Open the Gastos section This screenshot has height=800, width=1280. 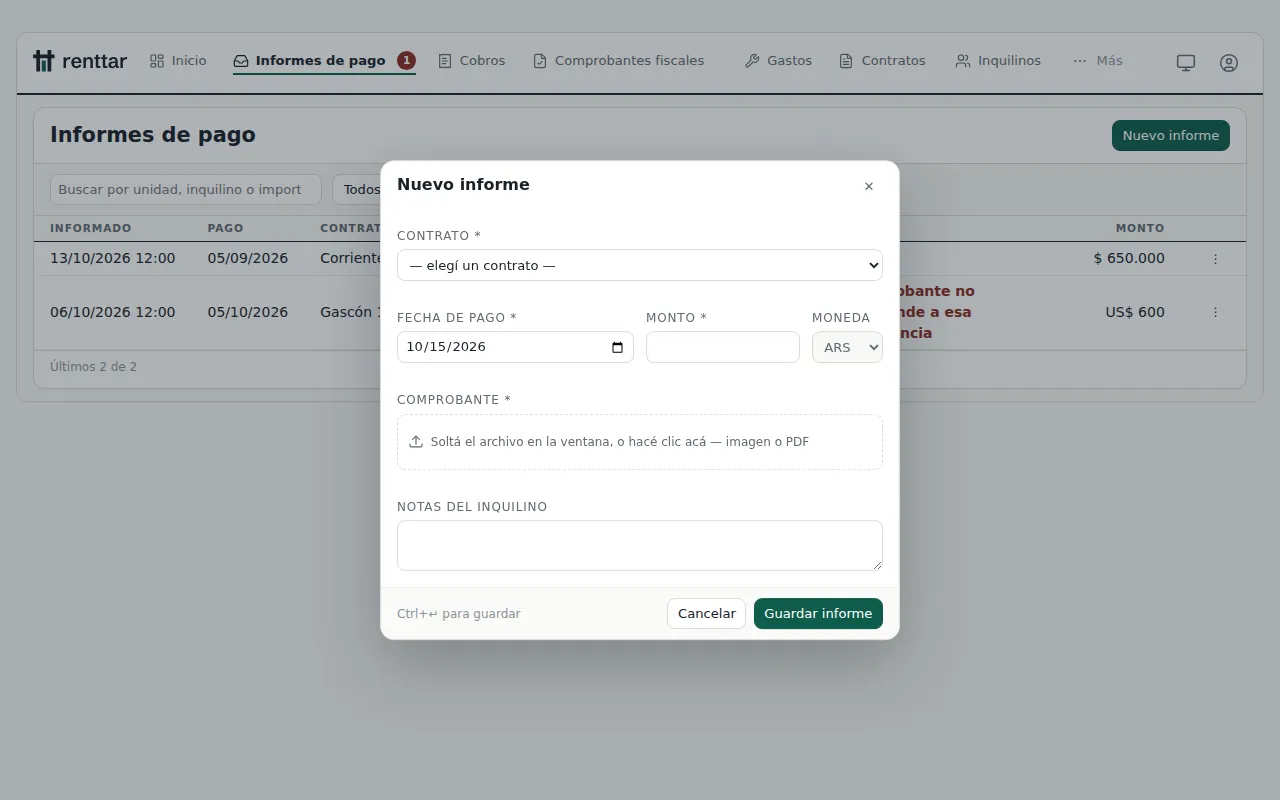coord(778,61)
